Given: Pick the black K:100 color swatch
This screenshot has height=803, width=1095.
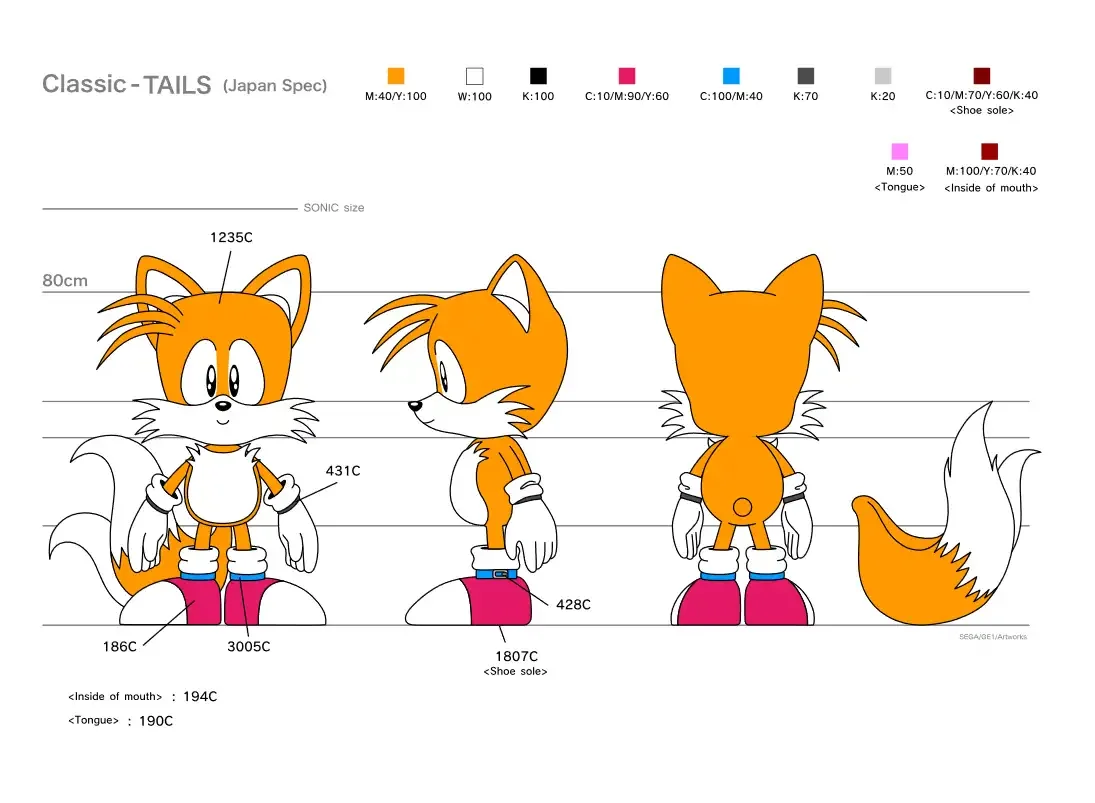Looking at the screenshot, I should (x=538, y=76).
